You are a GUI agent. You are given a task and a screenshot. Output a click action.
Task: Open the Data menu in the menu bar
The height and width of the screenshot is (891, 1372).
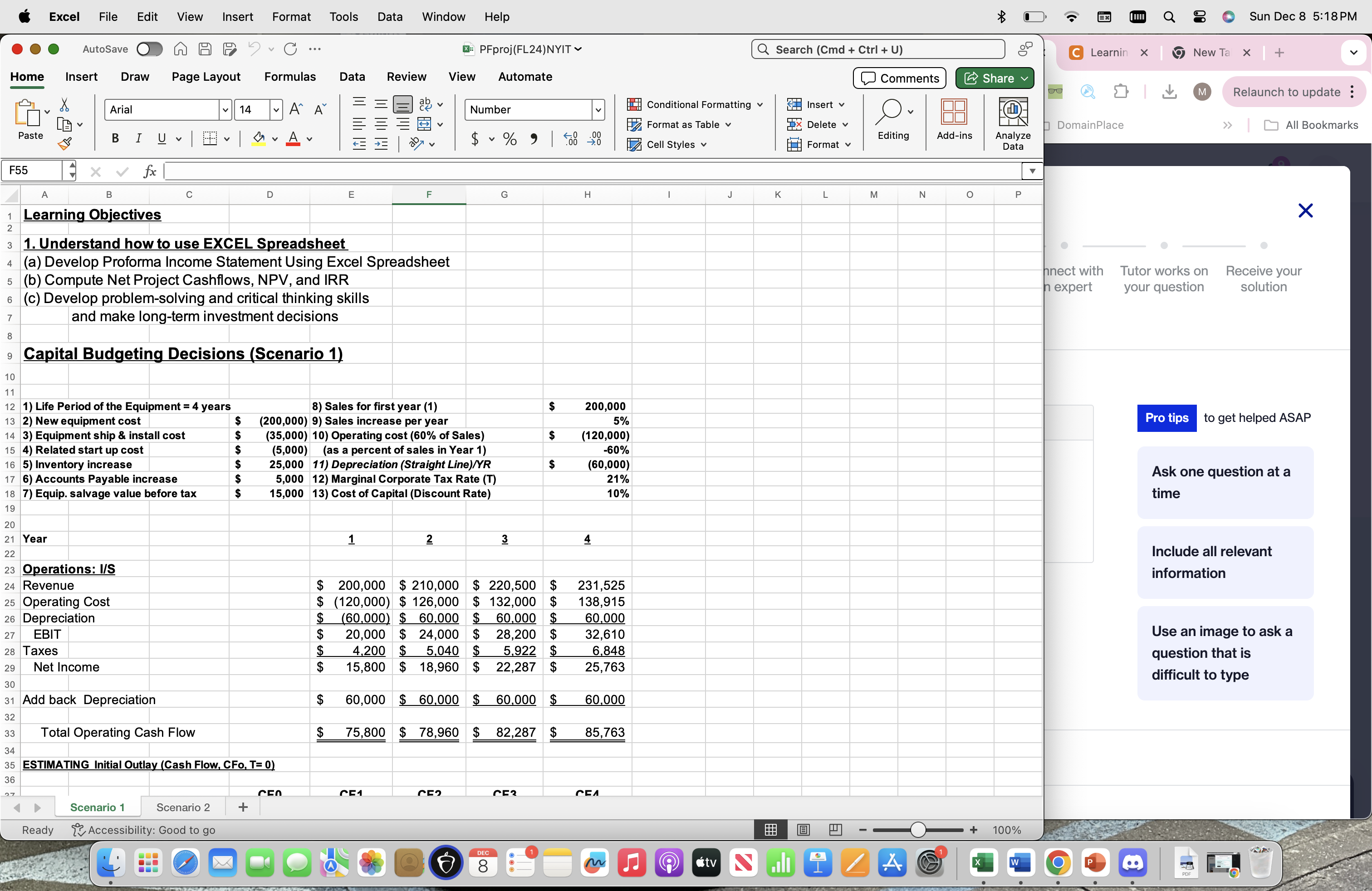[x=390, y=17]
